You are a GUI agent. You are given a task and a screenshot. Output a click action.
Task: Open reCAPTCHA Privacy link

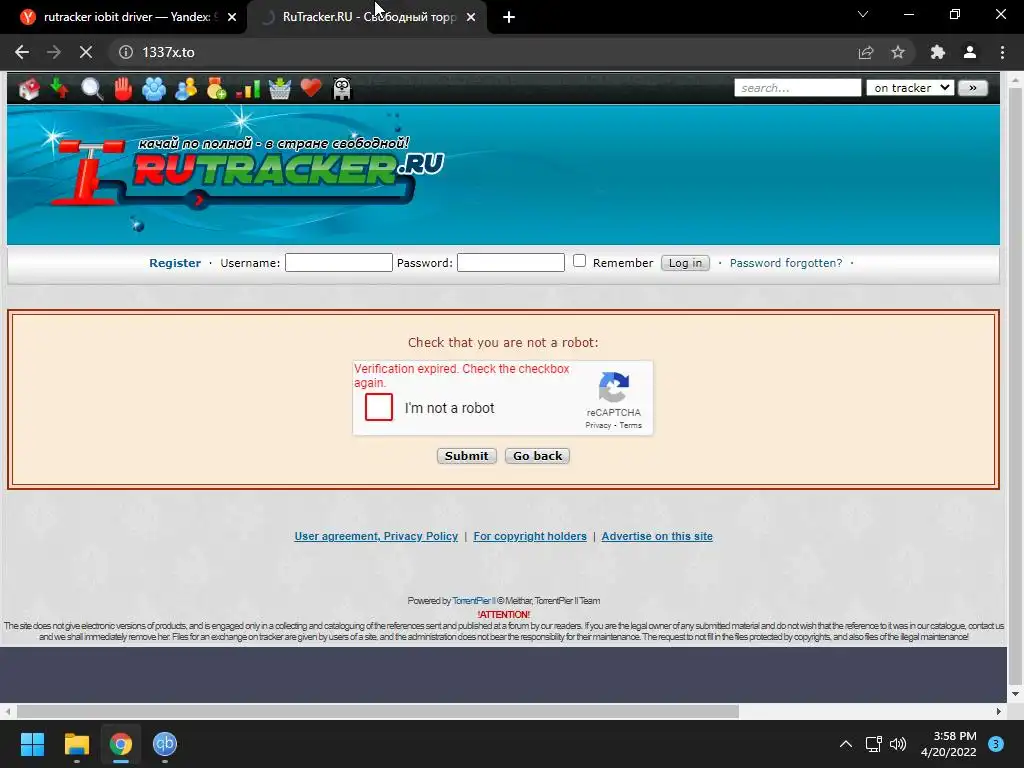pos(598,425)
